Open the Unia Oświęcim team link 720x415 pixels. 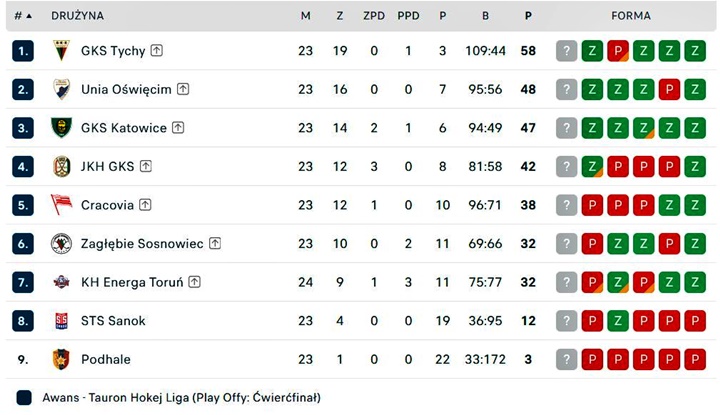[x=126, y=90]
